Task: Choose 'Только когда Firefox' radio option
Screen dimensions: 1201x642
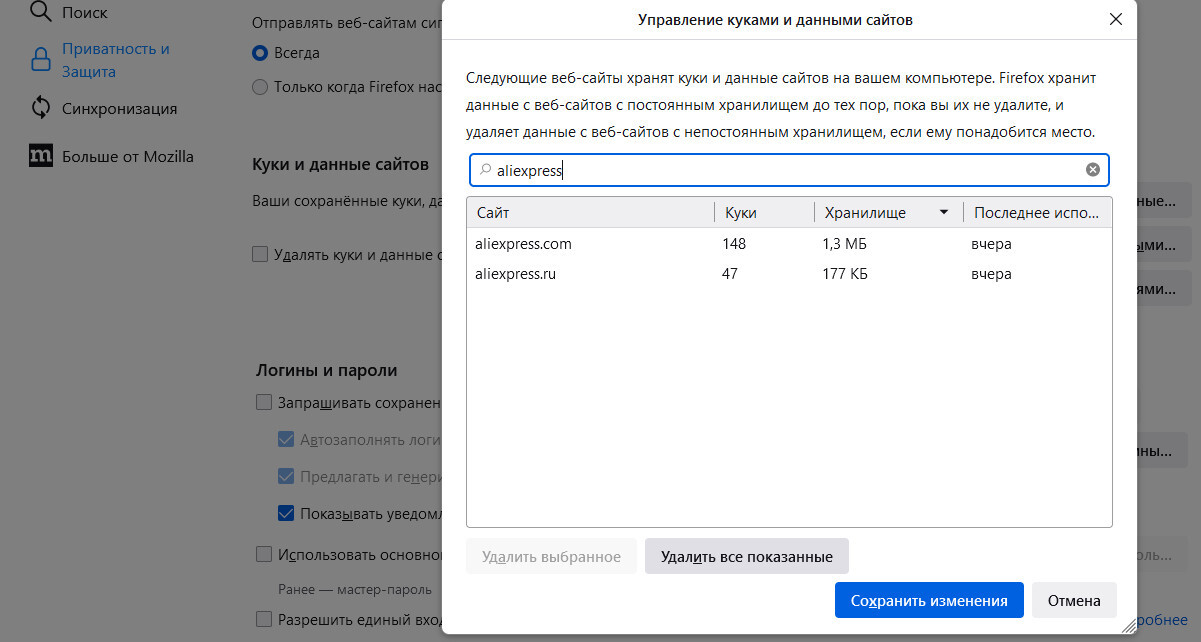Action: (261, 87)
